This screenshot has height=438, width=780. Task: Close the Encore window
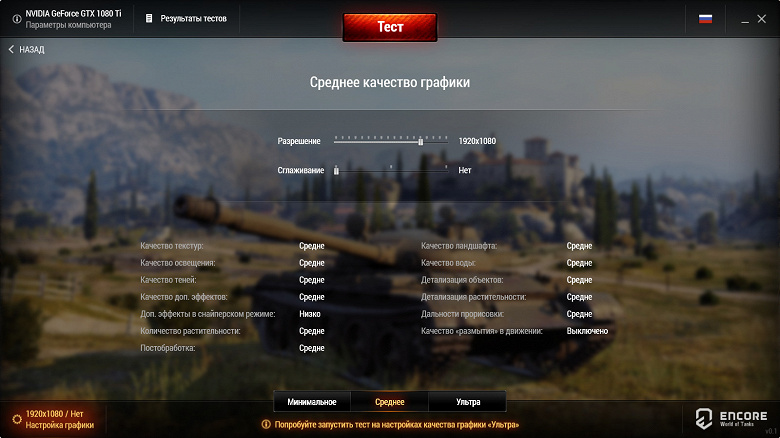pos(762,19)
